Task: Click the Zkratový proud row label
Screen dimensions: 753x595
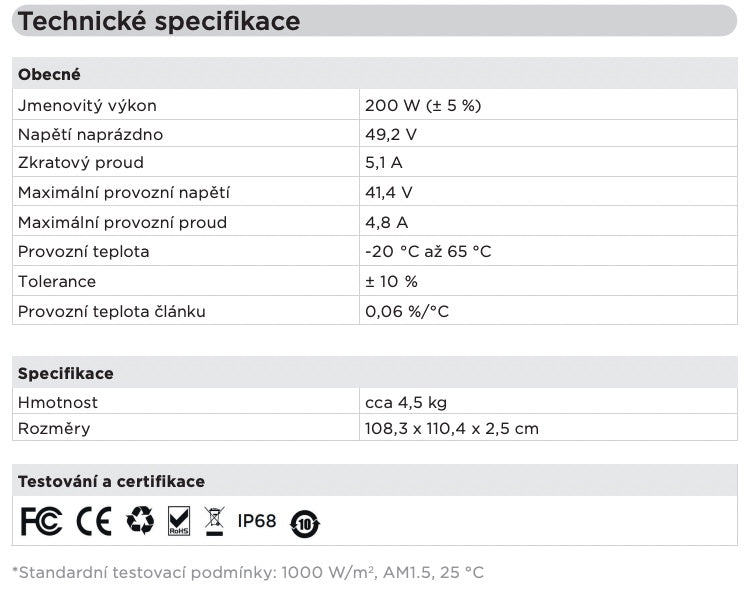Action: [x=81, y=162]
